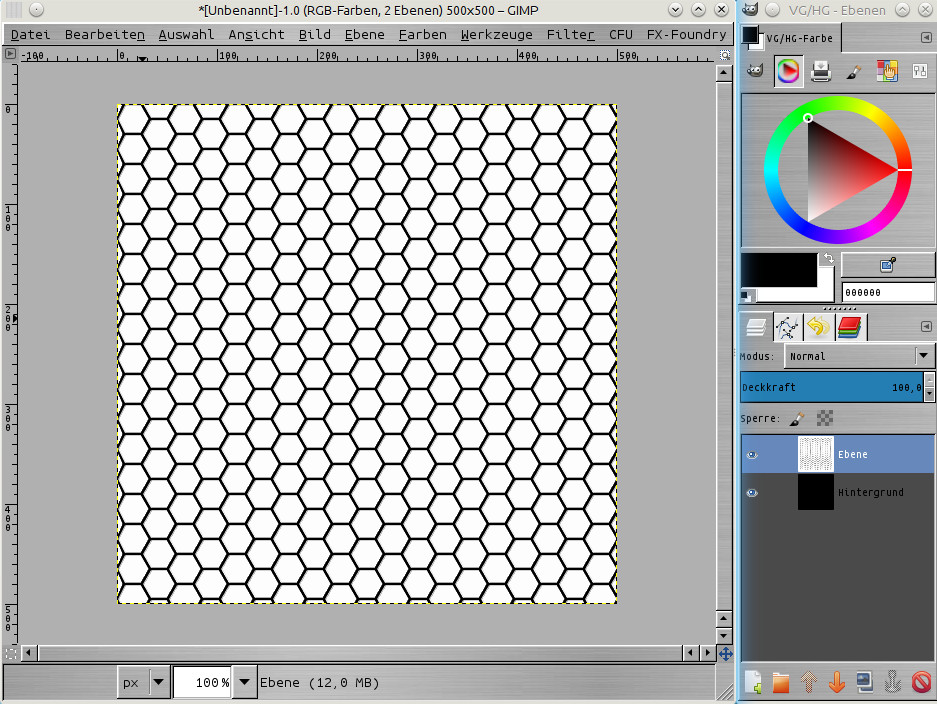The height and width of the screenshot is (704, 937).
Task: Select the Ebene layer thumbnail
Action: [816, 454]
